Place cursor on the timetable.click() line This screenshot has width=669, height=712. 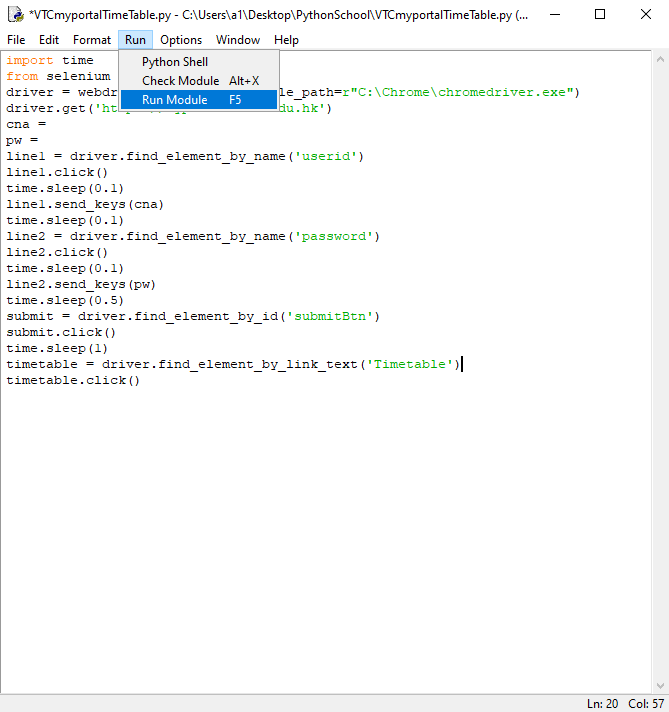click(73, 381)
